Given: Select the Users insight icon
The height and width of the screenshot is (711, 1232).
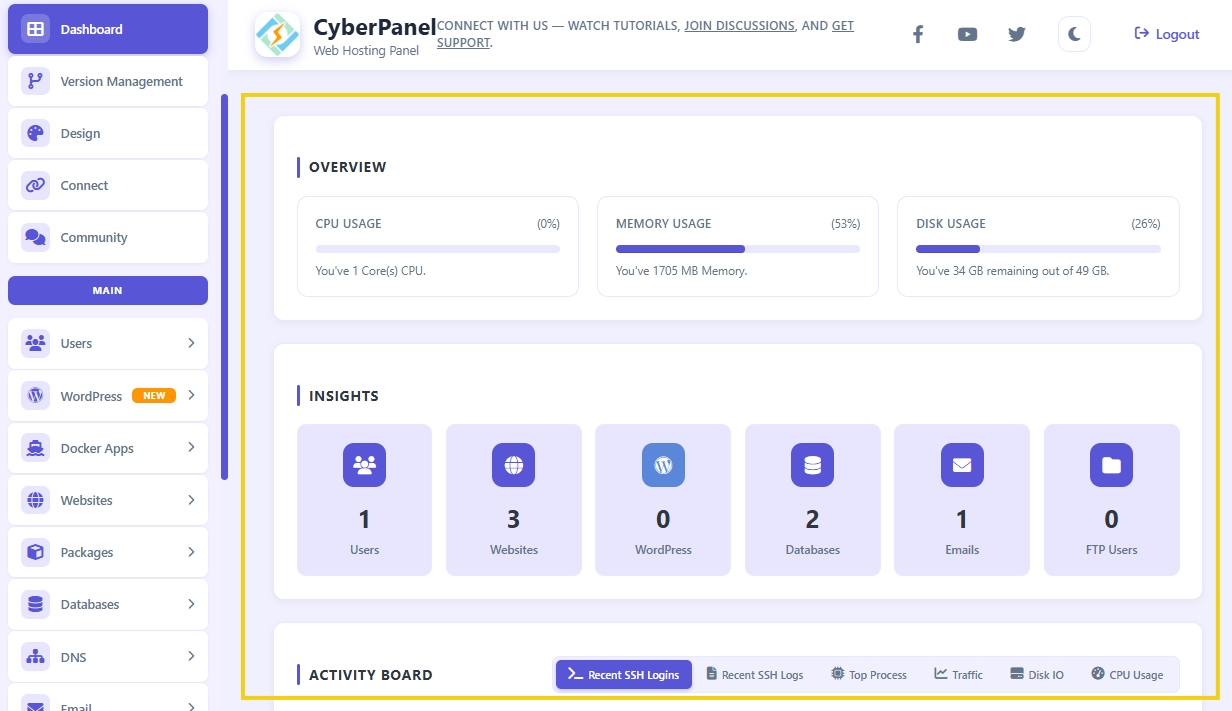Looking at the screenshot, I should tap(364, 464).
